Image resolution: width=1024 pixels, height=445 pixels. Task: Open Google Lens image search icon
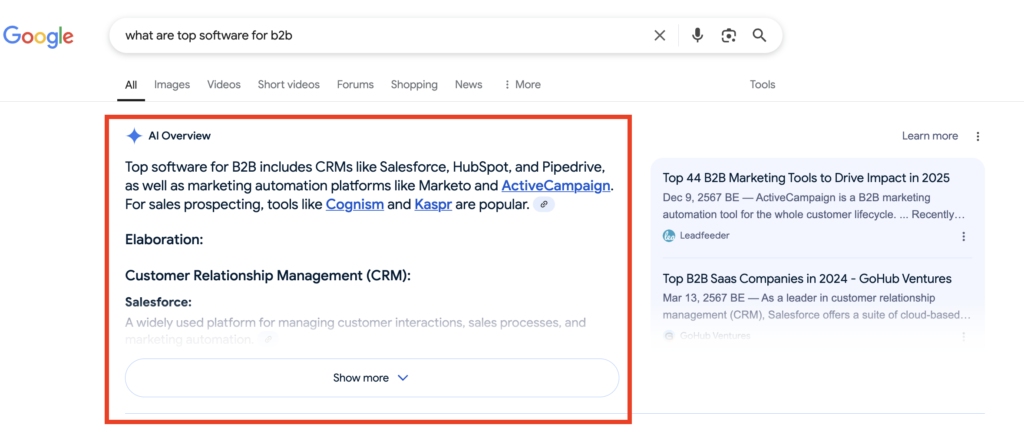[x=729, y=35]
